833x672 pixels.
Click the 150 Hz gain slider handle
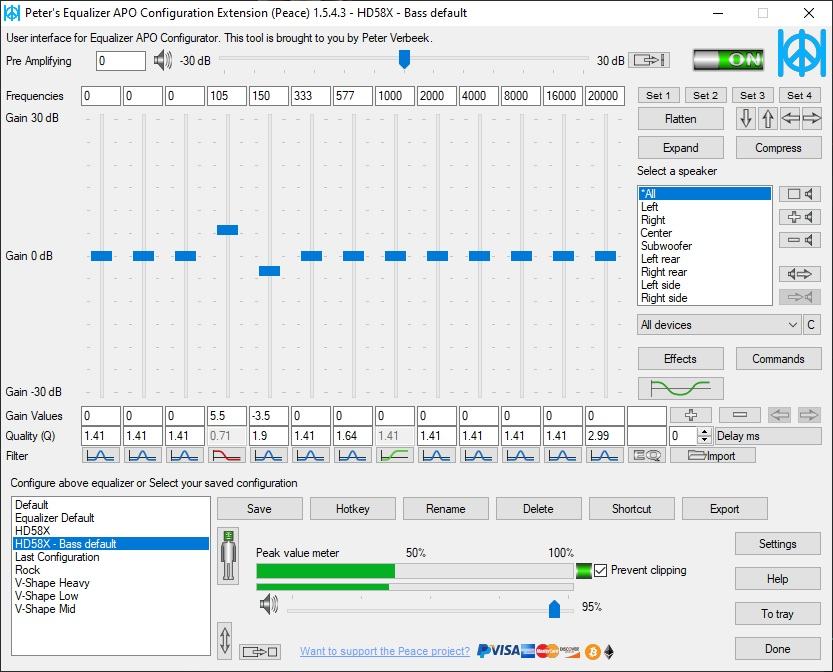[x=269, y=271]
